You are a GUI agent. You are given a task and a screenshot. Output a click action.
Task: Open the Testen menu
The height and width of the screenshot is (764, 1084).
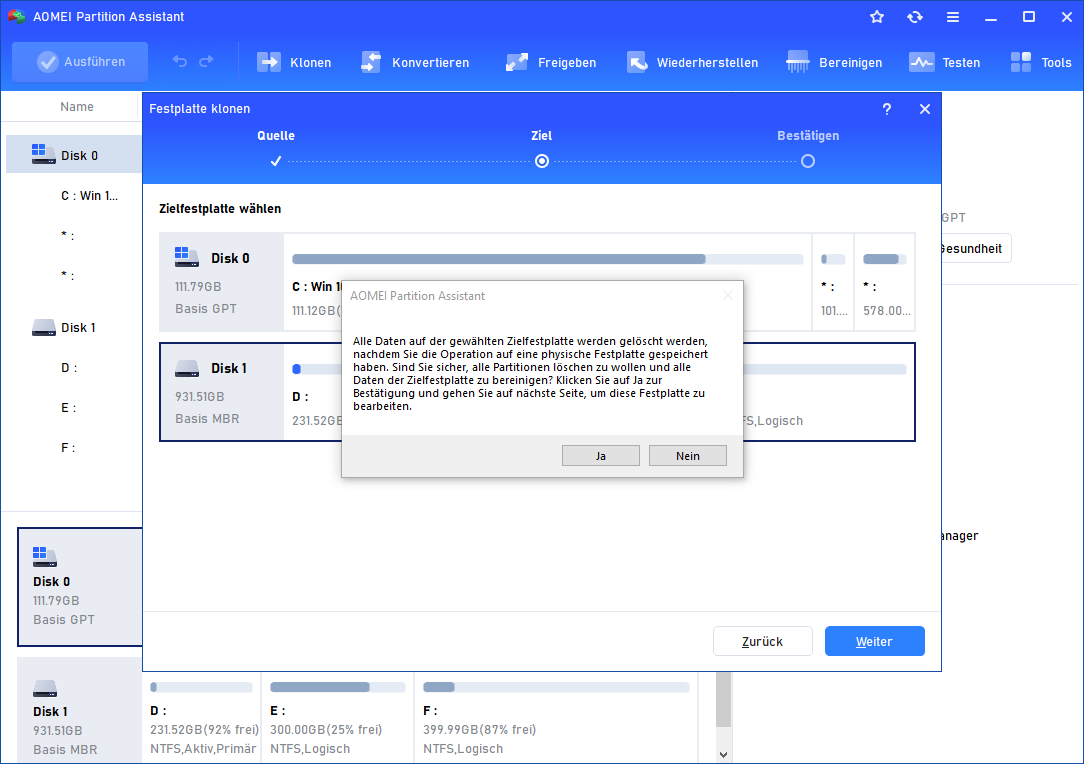pos(945,62)
